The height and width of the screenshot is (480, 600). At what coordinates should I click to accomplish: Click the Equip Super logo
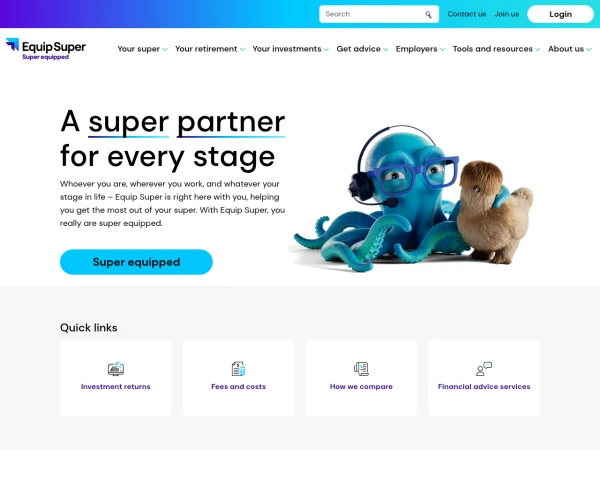pyautogui.click(x=46, y=49)
